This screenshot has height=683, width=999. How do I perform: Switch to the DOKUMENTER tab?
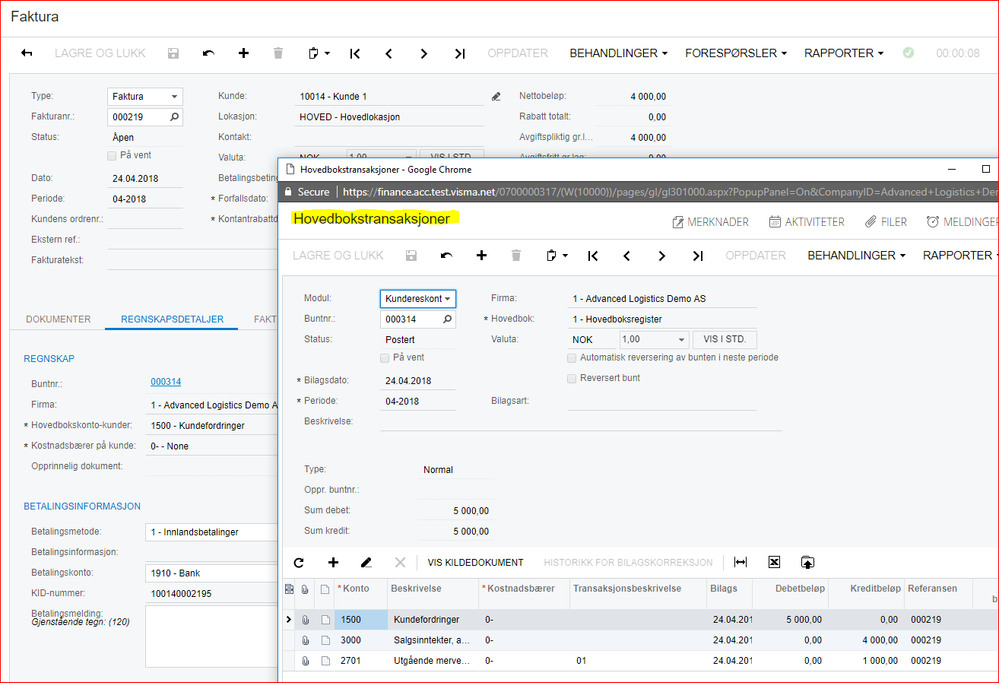[58, 320]
